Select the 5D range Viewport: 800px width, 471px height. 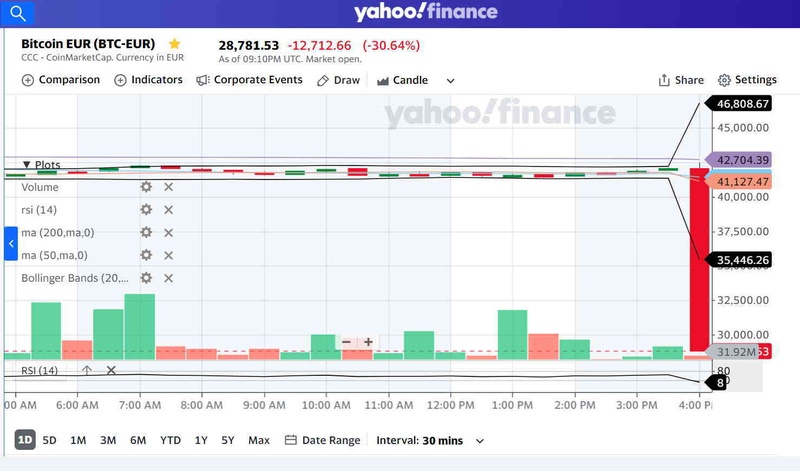(x=49, y=440)
